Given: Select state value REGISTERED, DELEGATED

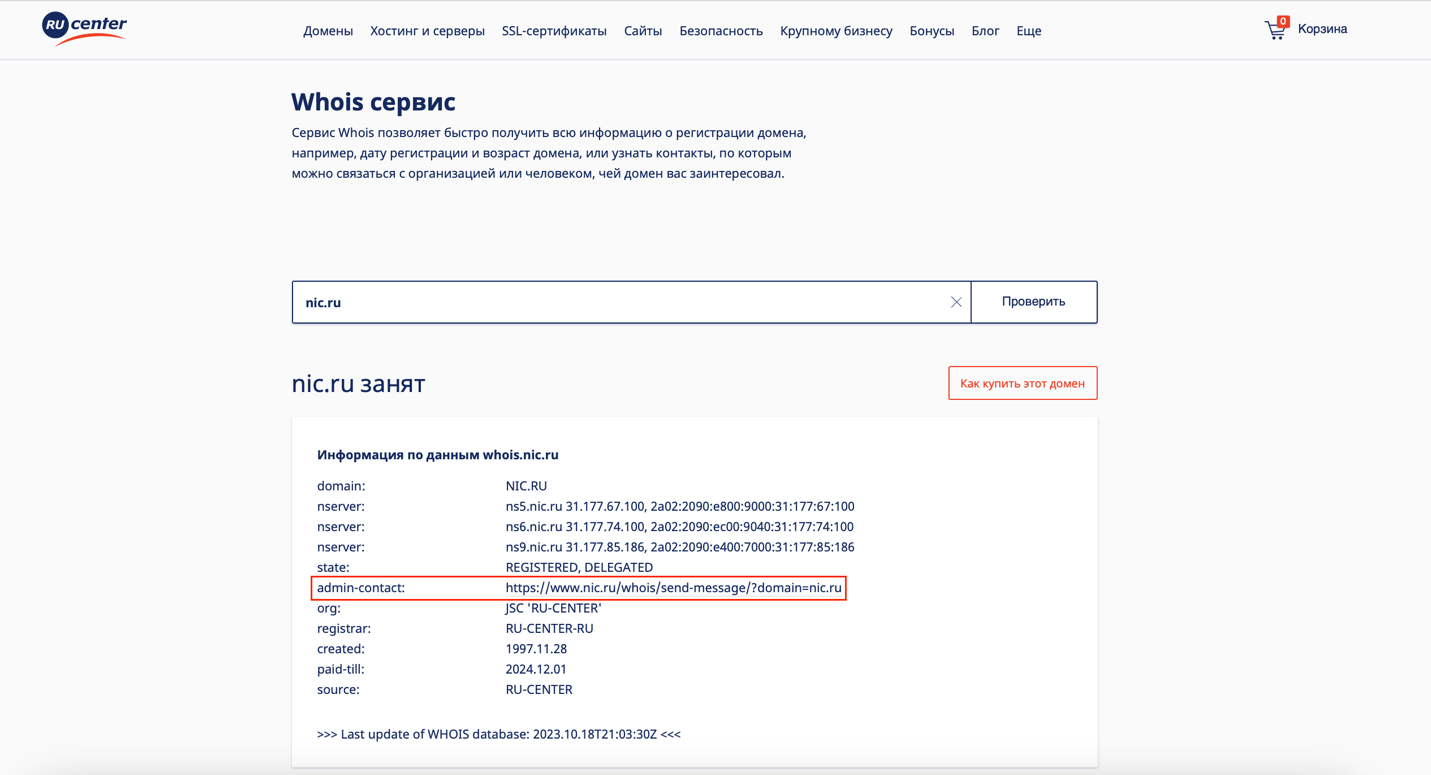Looking at the screenshot, I should pos(579,568).
